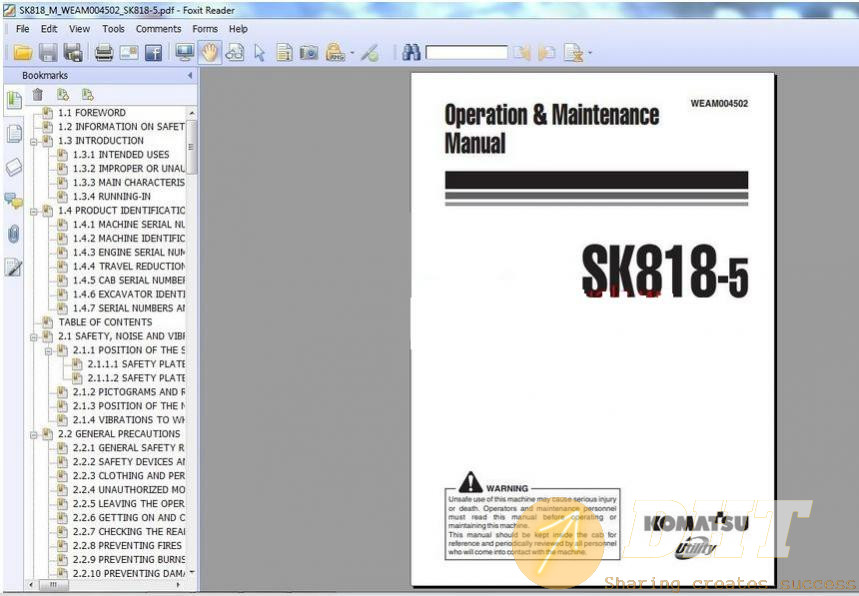
Task: Click the find text input field
Action: [467, 53]
